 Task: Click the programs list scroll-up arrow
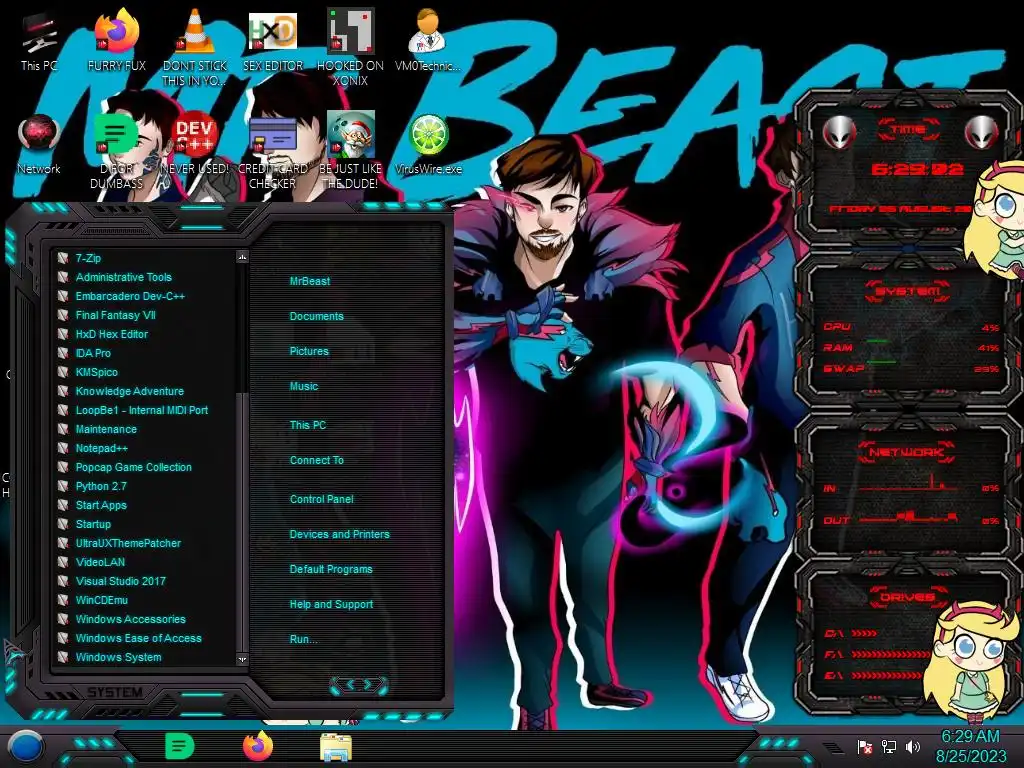pyautogui.click(x=242, y=257)
